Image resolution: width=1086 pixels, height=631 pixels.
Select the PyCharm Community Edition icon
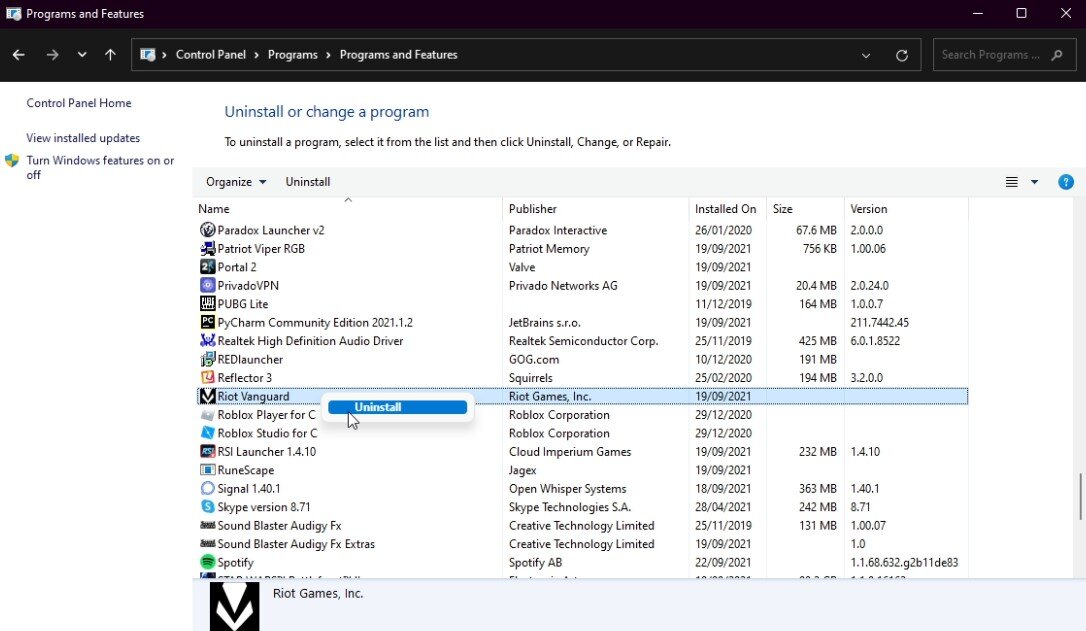[208, 323]
